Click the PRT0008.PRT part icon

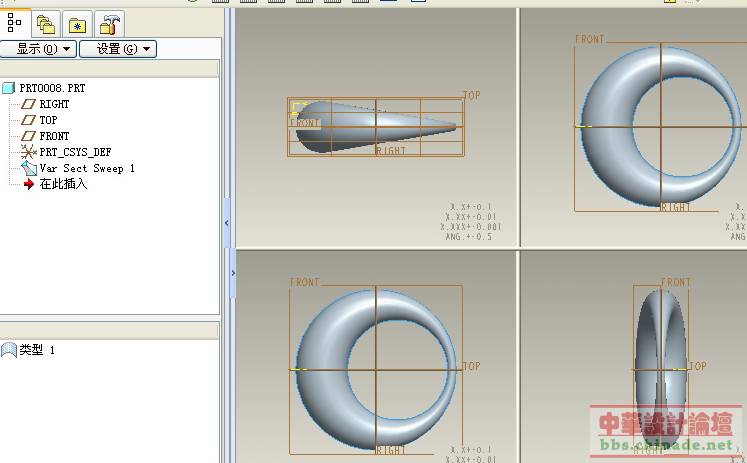click(x=9, y=88)
